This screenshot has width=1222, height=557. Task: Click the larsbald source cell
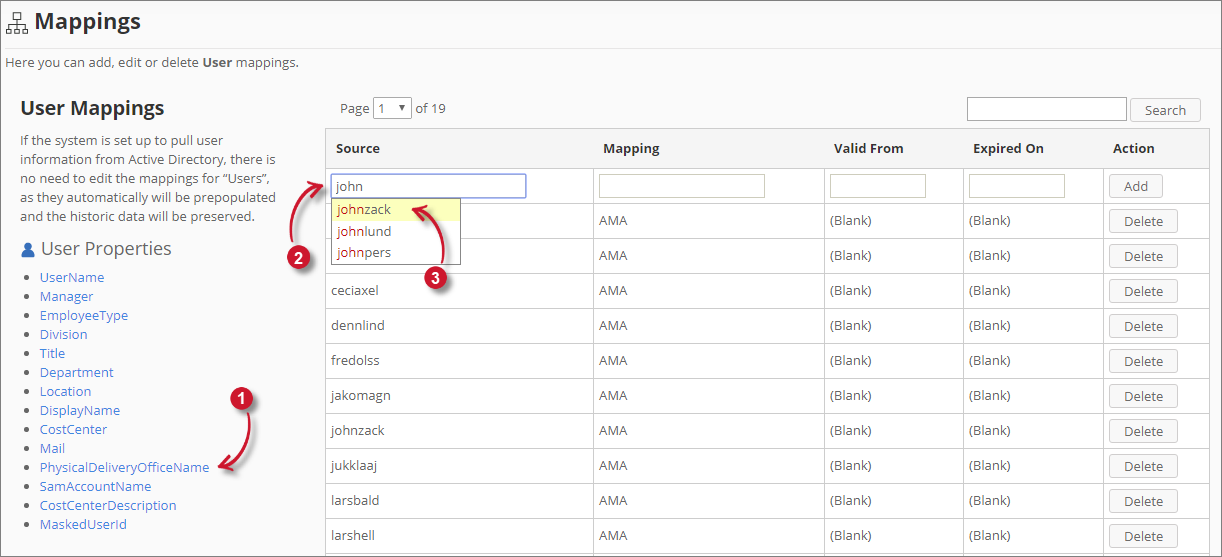(460, 501)
